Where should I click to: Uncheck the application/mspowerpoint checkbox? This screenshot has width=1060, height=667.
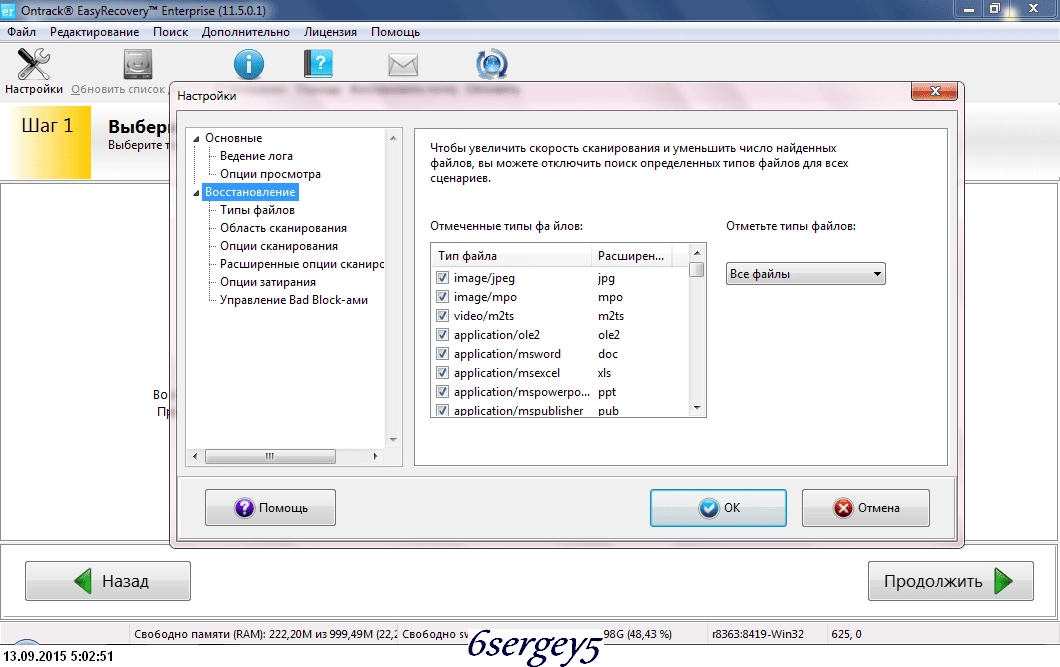click(442, 391)
